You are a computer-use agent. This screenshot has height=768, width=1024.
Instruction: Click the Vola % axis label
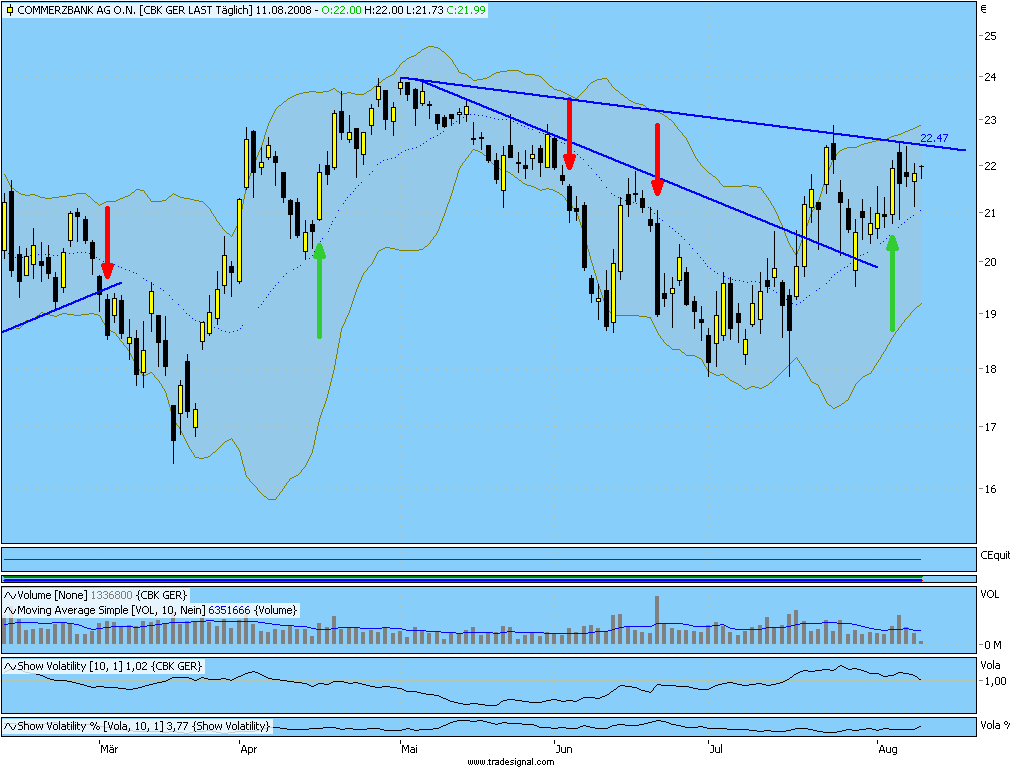(995, 725)
